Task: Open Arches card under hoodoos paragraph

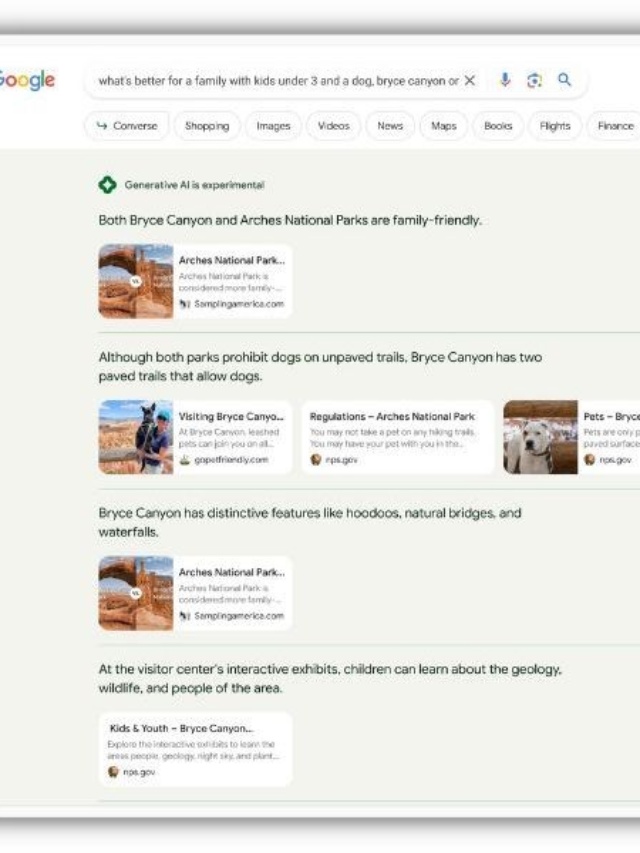Action: click(195, 594)
